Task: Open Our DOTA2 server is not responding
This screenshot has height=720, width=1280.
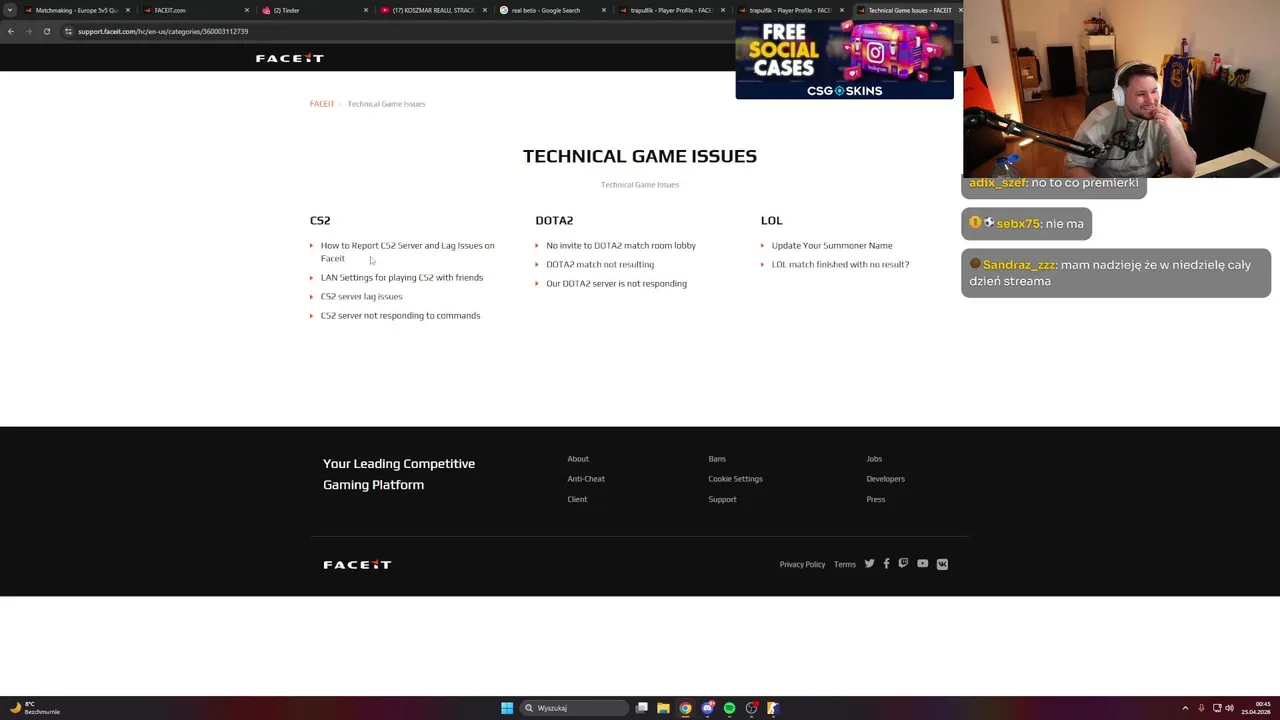Action: 616,283
